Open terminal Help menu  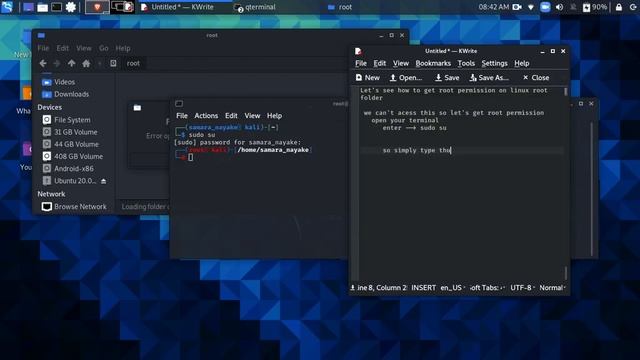pos(274,116)
